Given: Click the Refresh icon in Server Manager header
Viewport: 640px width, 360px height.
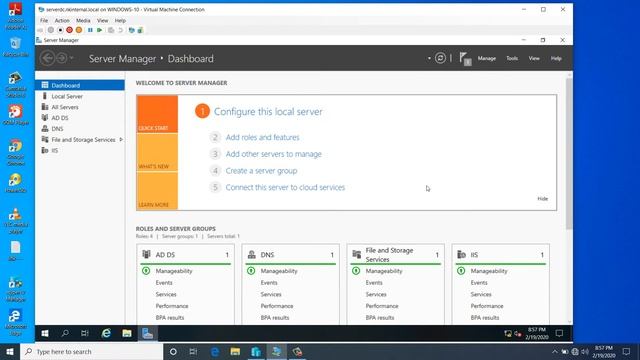Looking at the screenshot, I should (x=440, y=58).
